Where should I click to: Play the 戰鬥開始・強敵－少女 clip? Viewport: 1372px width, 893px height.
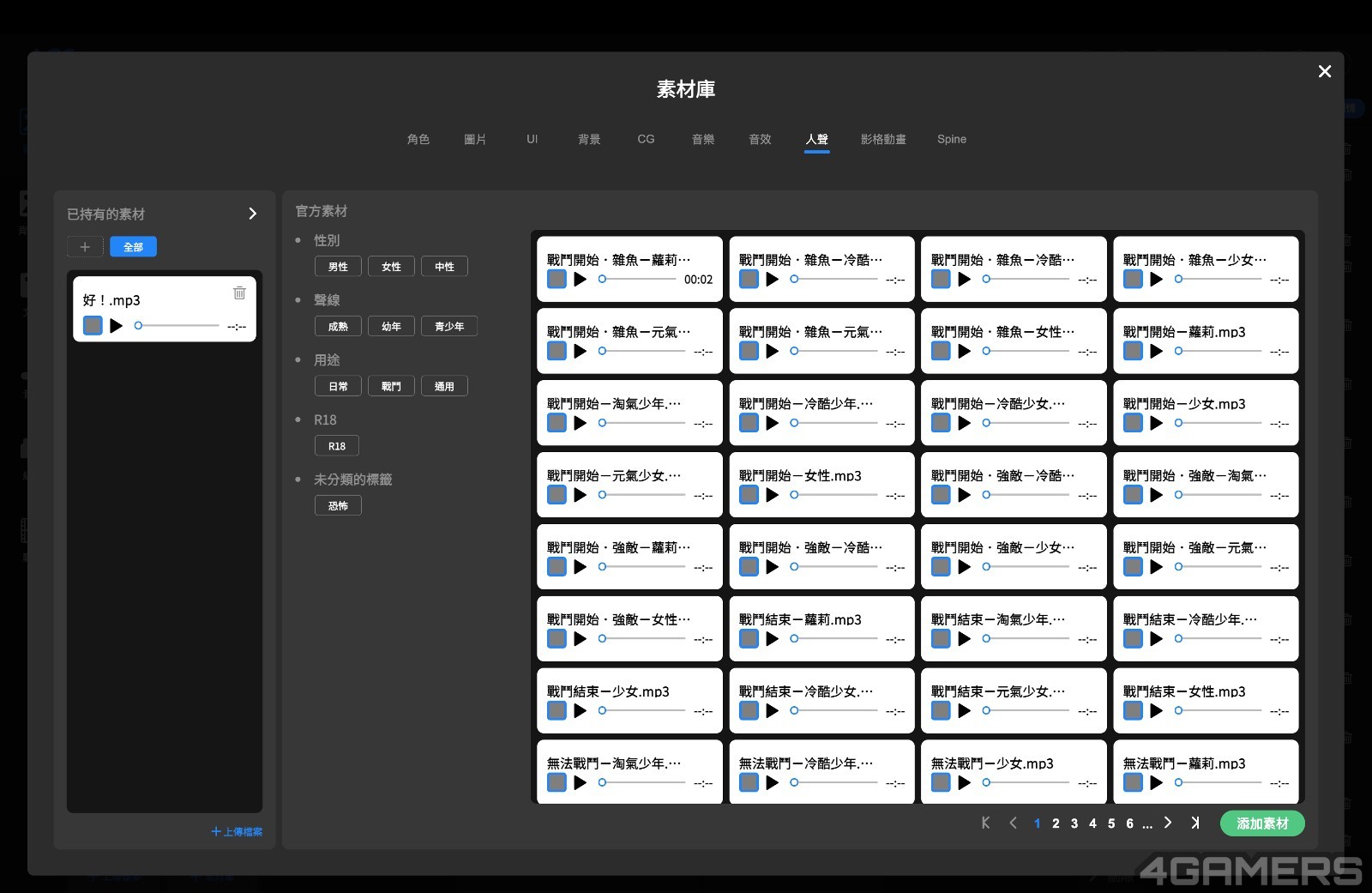(965, 567)
